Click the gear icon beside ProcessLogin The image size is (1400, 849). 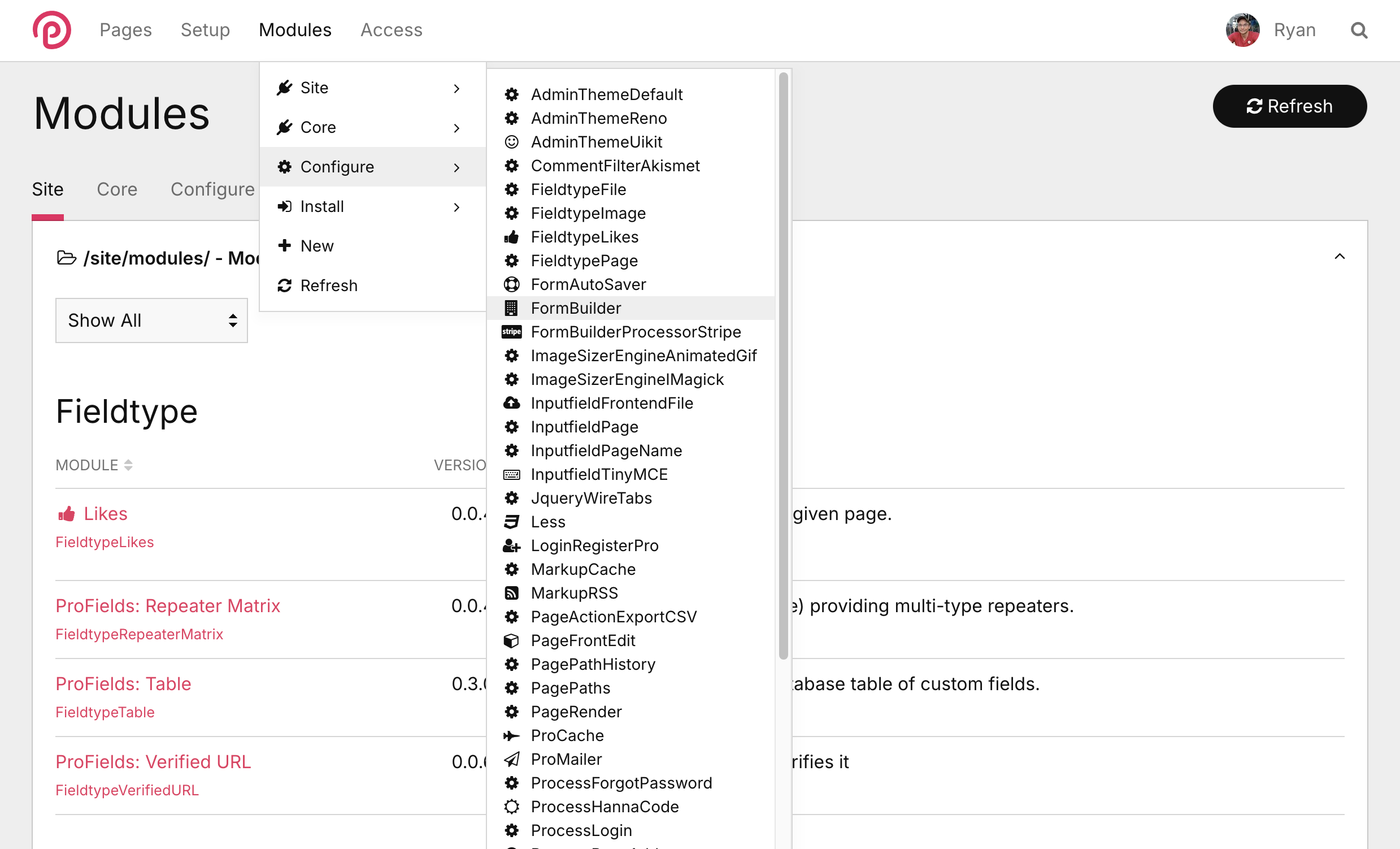[x=511, y=830]
